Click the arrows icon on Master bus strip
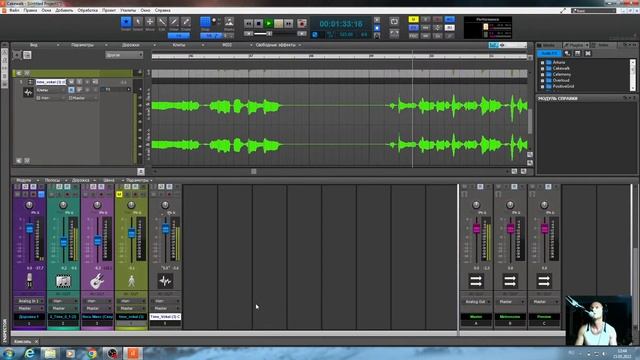This screenshot has width=640, height=360. click(x=476, y=281)
